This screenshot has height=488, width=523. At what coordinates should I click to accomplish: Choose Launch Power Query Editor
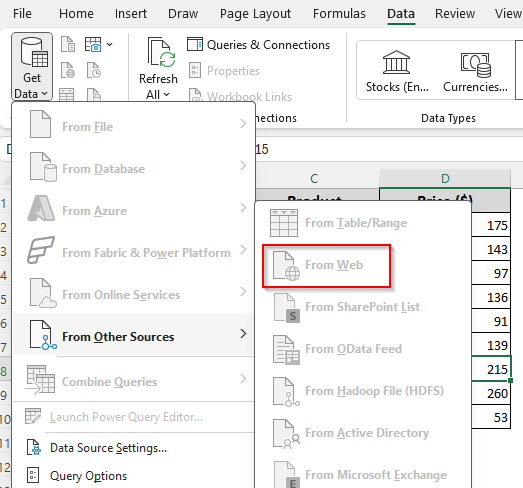pyautogui.click(x=133, y=417)
